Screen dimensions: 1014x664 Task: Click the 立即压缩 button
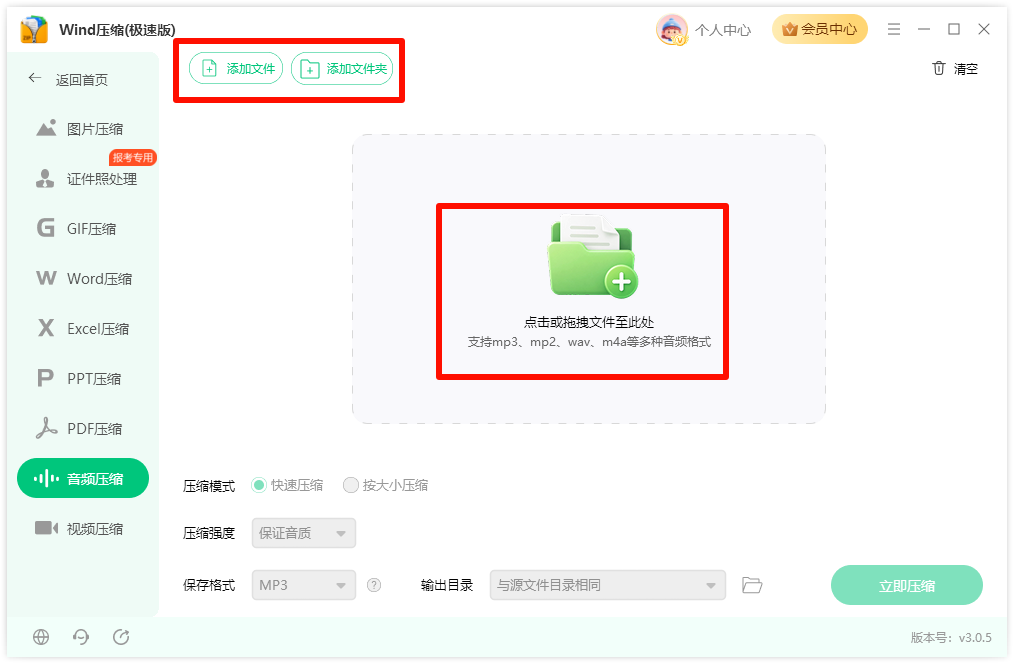907,585
